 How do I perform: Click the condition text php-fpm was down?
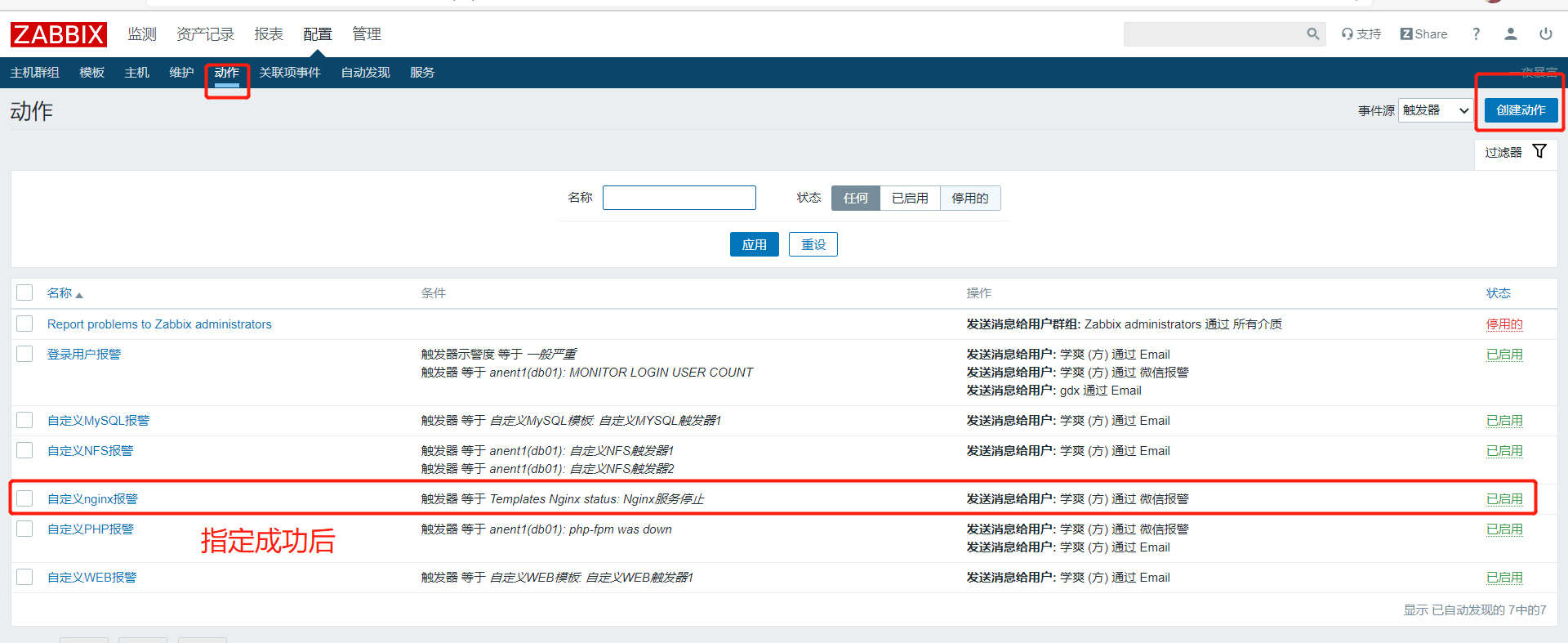tap(621, 529)
